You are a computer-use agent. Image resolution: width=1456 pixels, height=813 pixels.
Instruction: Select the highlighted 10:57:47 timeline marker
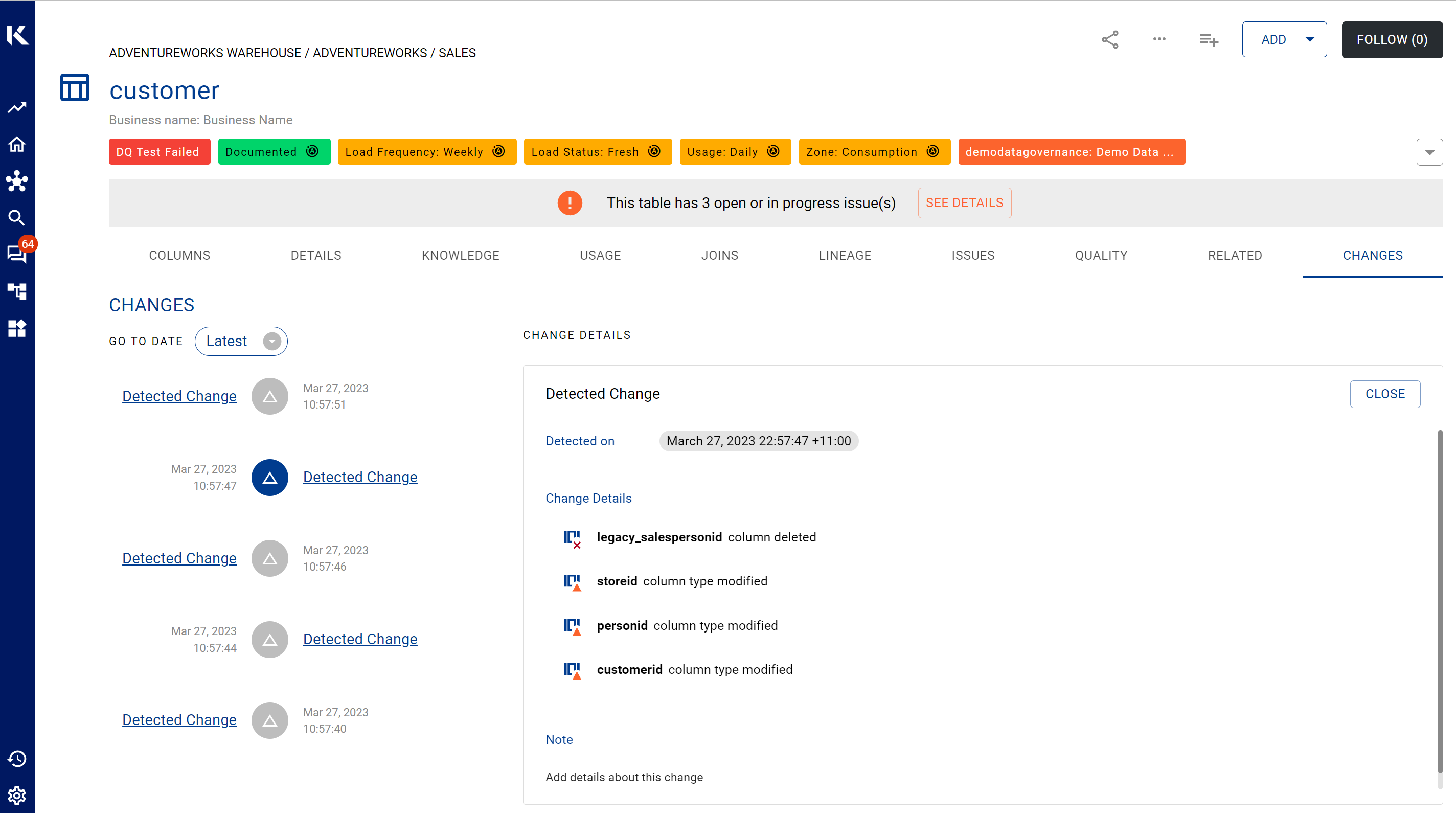[269, 477]
